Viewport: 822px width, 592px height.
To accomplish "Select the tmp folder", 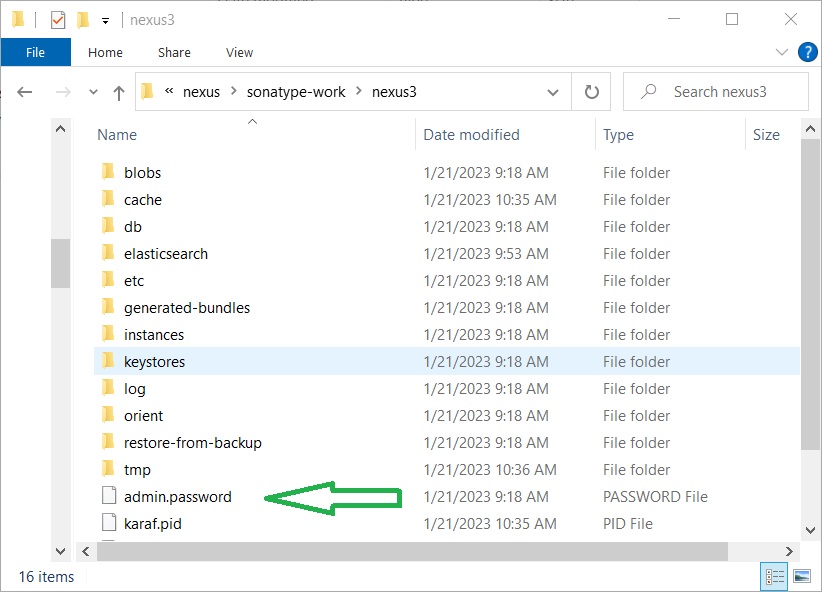I will coord(447,470).
